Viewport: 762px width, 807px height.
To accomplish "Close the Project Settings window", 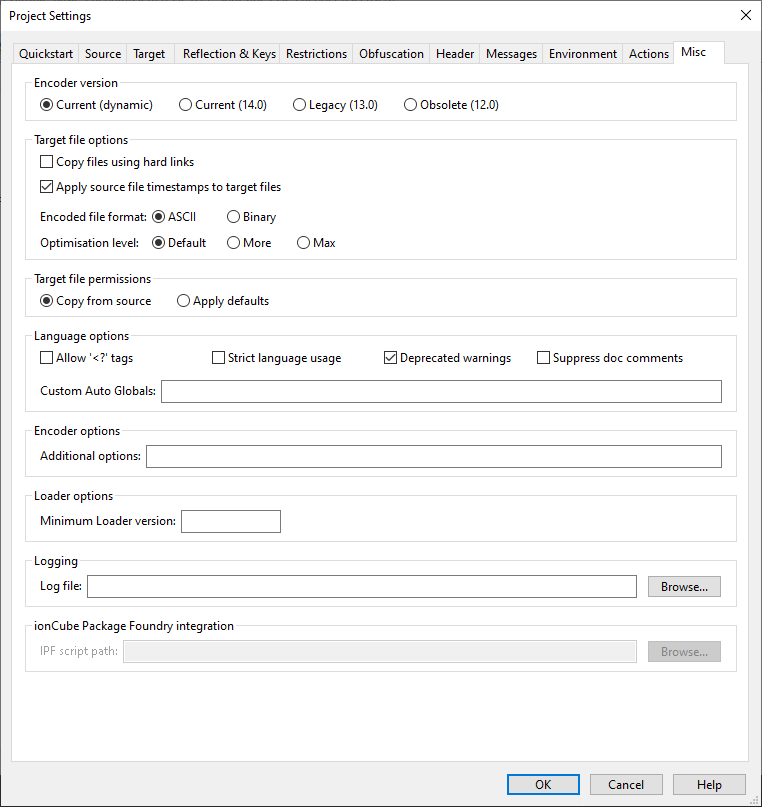I will tap(746, 15).
